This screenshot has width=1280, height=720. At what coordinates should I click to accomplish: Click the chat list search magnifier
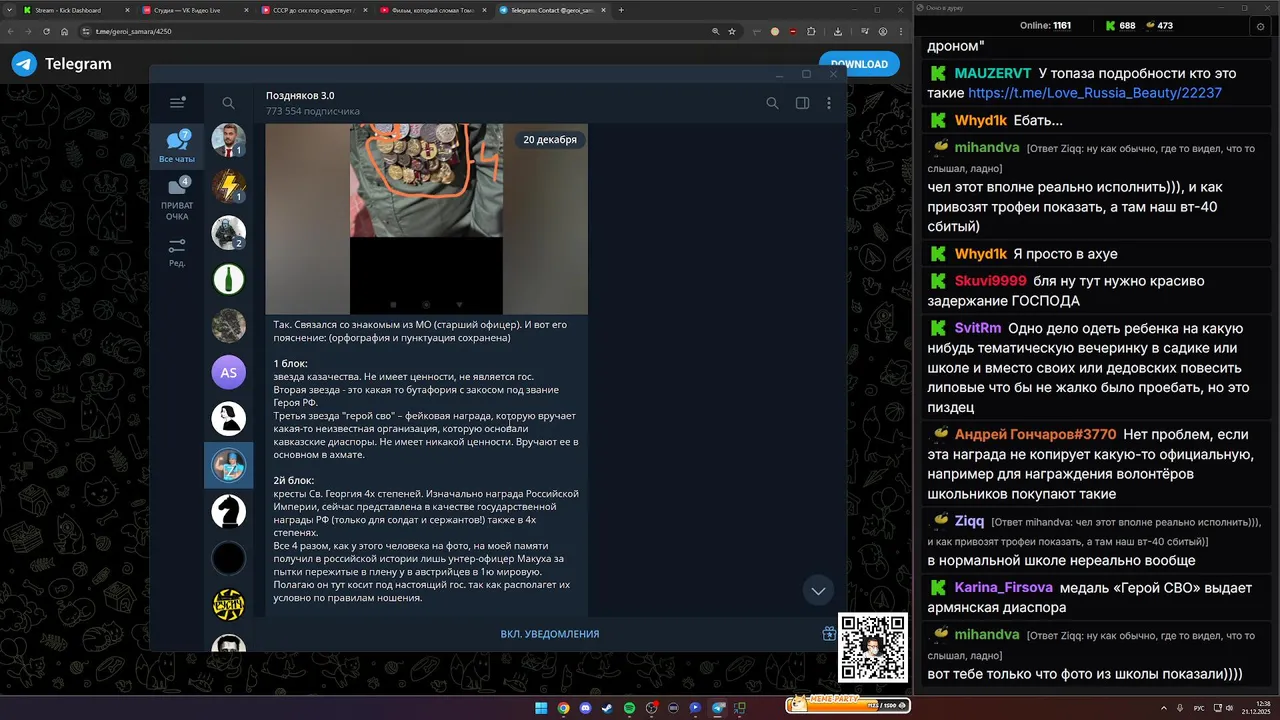[228, 103]
